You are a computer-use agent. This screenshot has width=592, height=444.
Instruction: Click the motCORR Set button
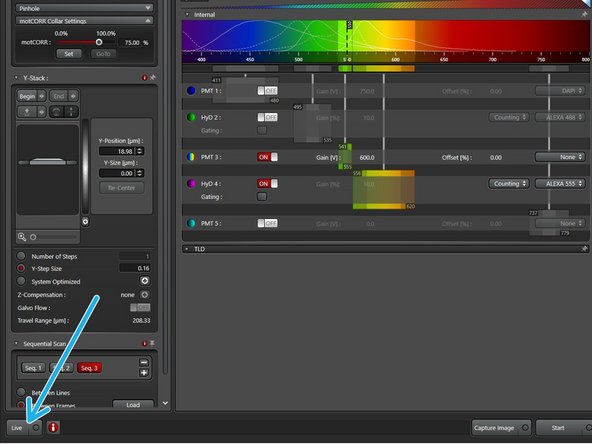[x=69, y=54]
